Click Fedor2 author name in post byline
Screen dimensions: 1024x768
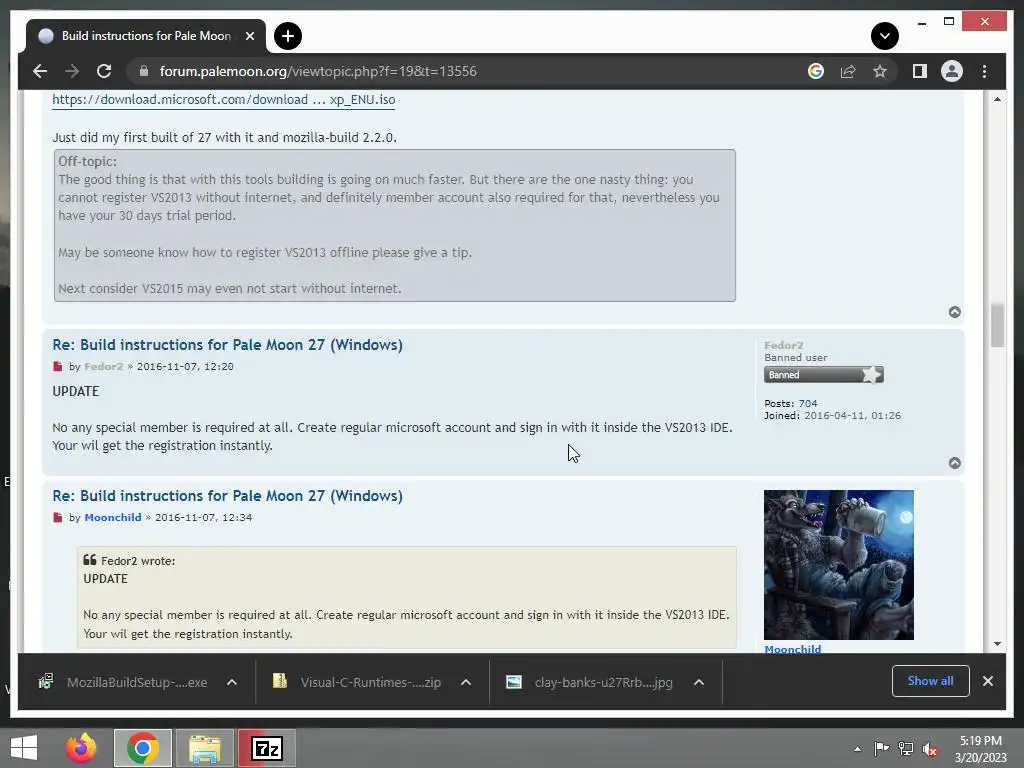[103, 366]
